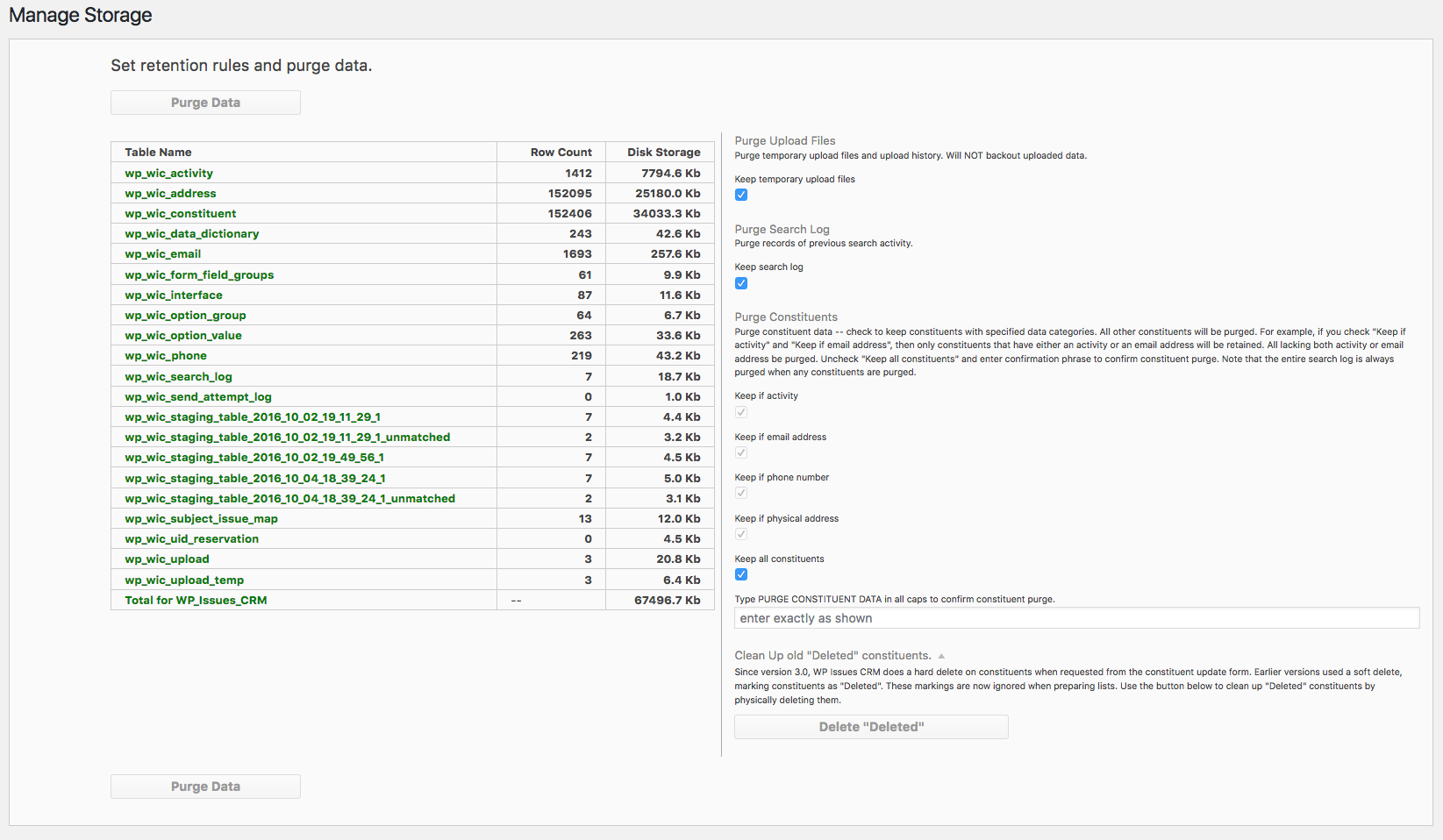Select the wp_wic_upload_temp table name
Screen dimensions: 1443x840
[x=184, y=580]
